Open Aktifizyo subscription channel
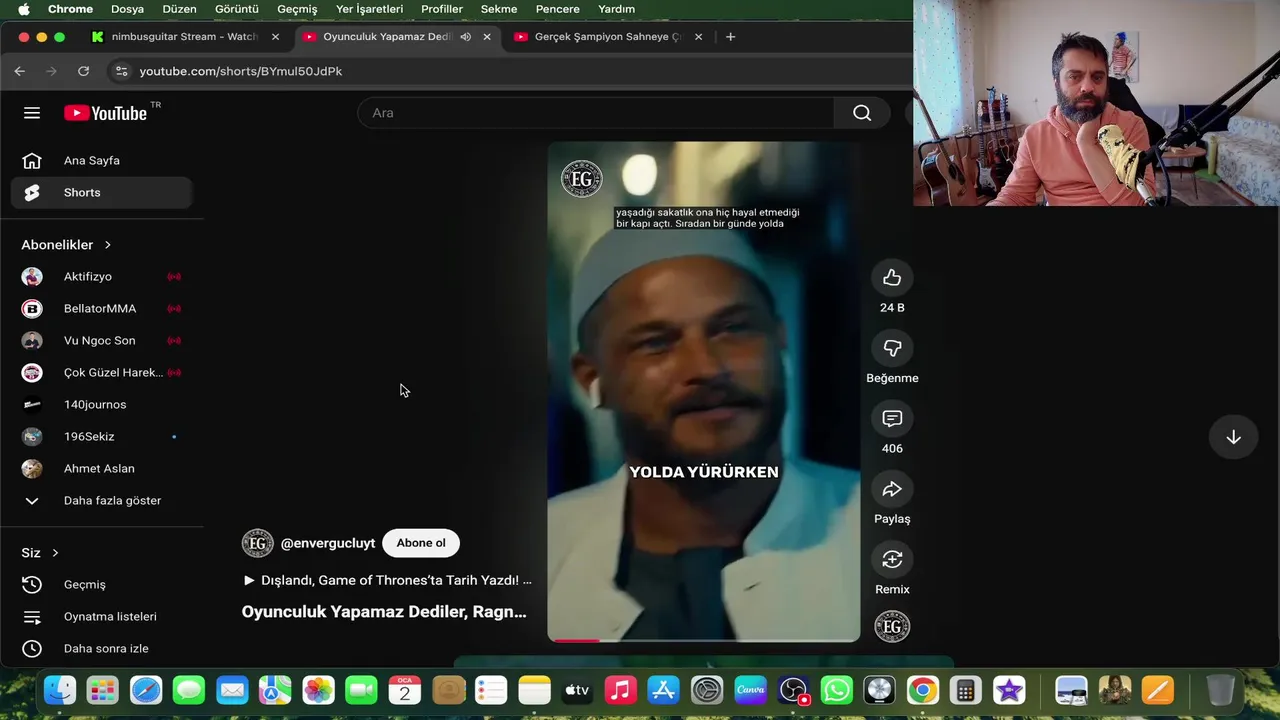This screenshot has height=720, width=1280. (x=102, y=276)
